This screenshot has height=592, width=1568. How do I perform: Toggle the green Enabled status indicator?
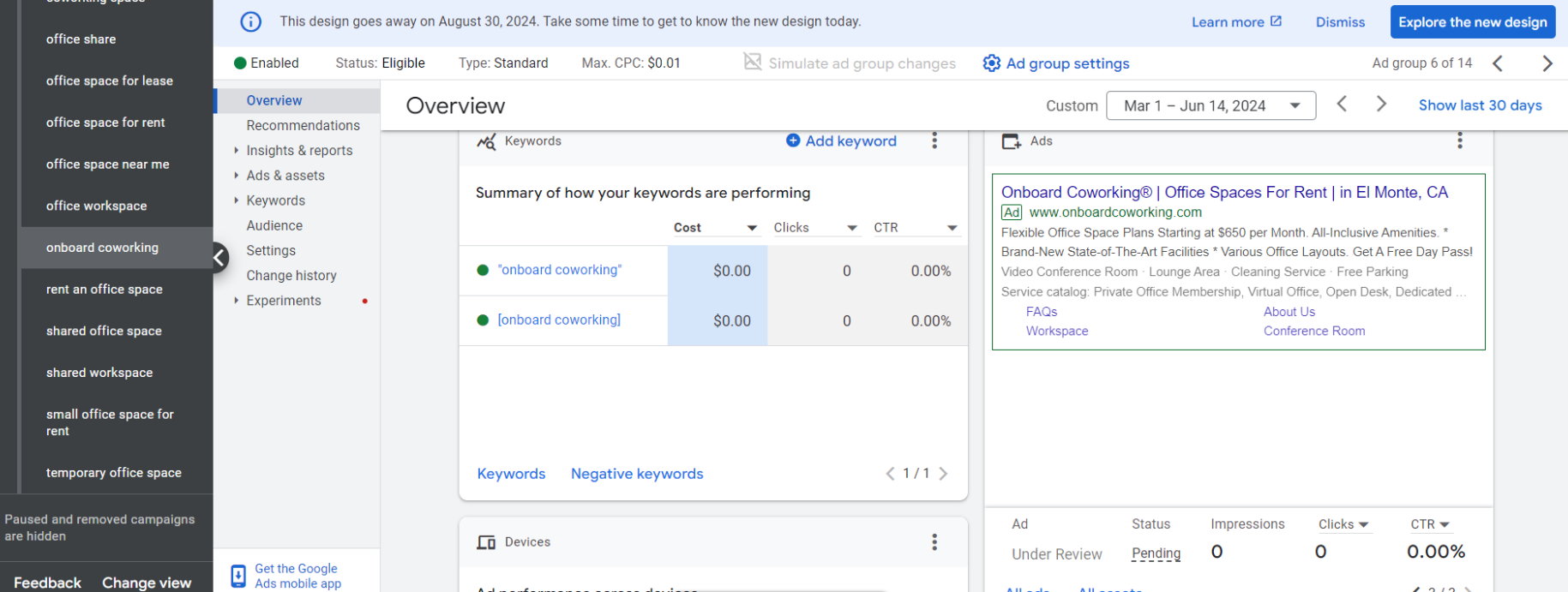pyautogui.click(x=241, y=63)
